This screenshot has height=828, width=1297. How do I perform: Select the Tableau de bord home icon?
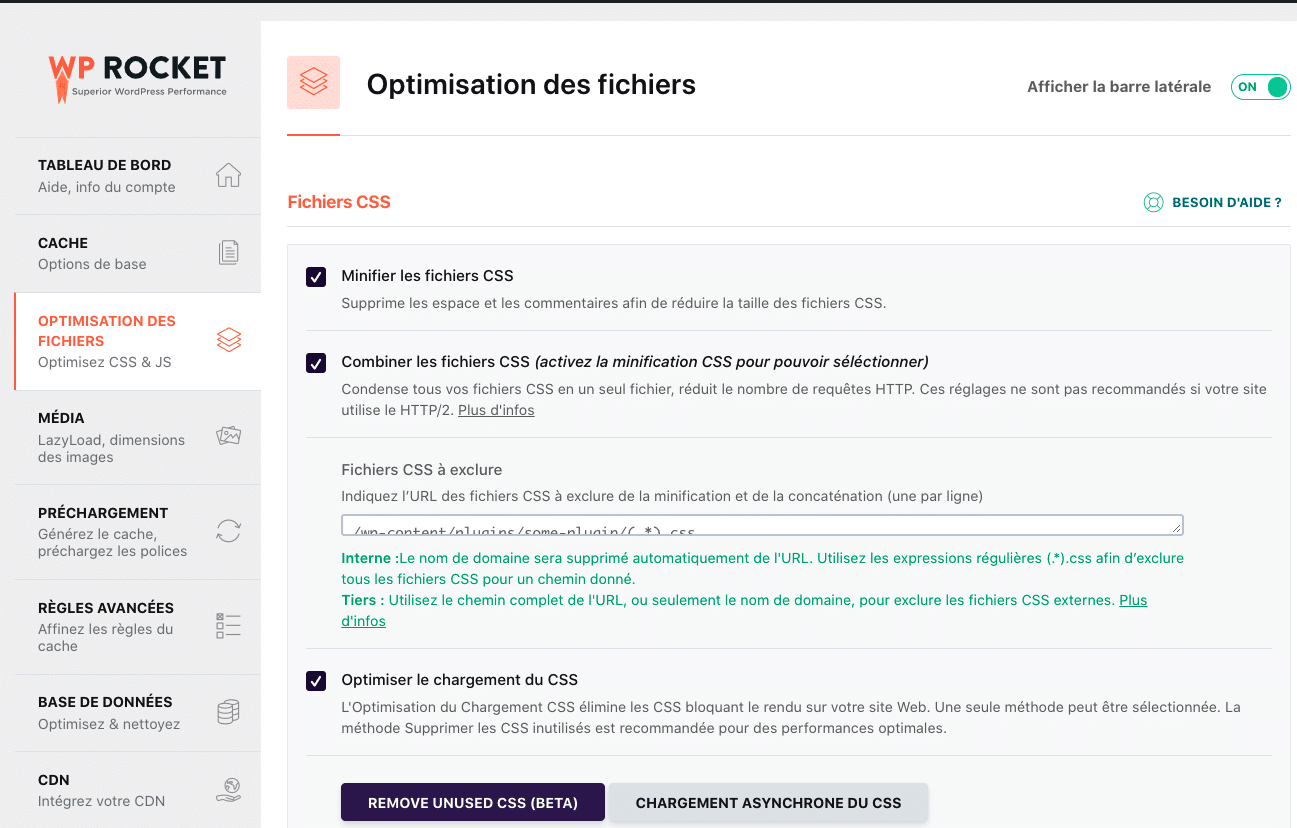coord(228,174)
